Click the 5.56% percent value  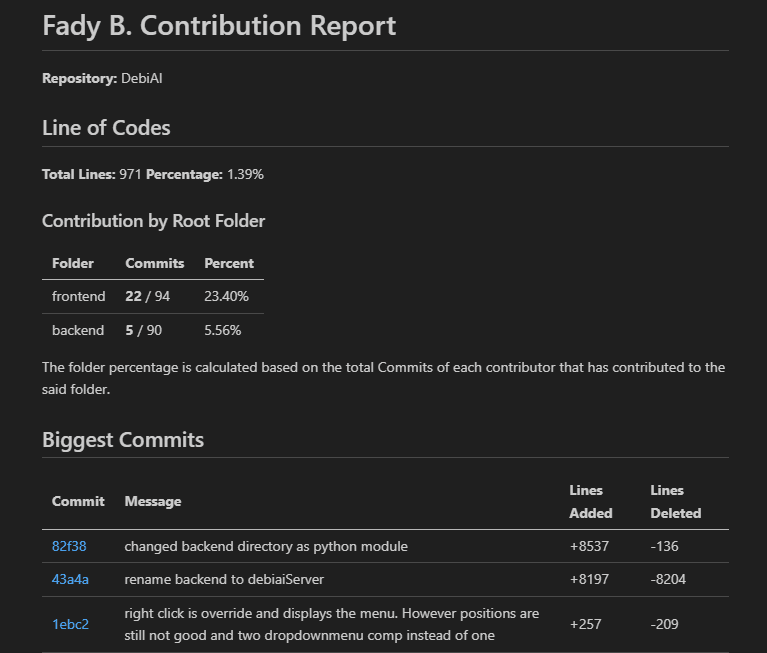[x=222, y=330]
